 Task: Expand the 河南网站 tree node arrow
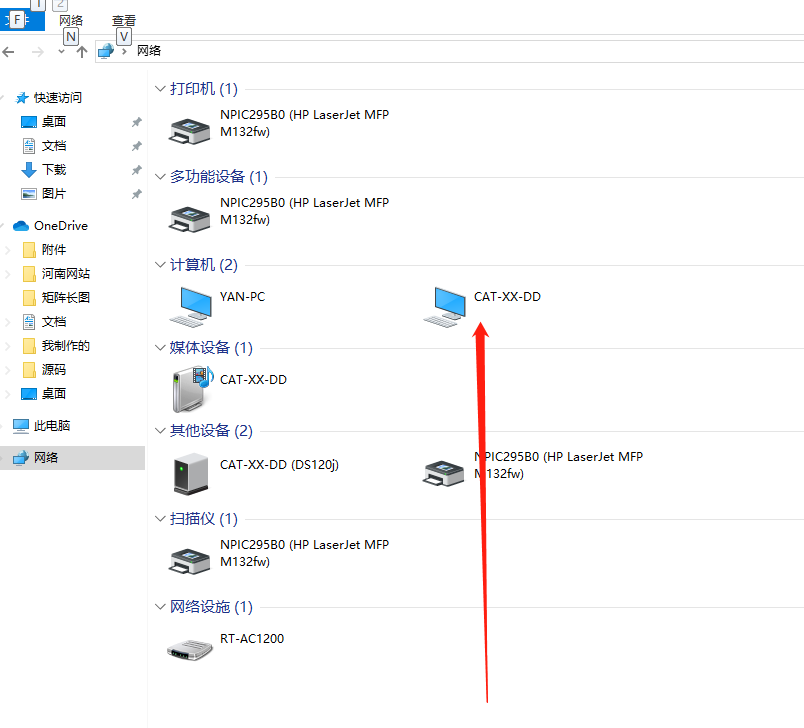click(8, 274)
